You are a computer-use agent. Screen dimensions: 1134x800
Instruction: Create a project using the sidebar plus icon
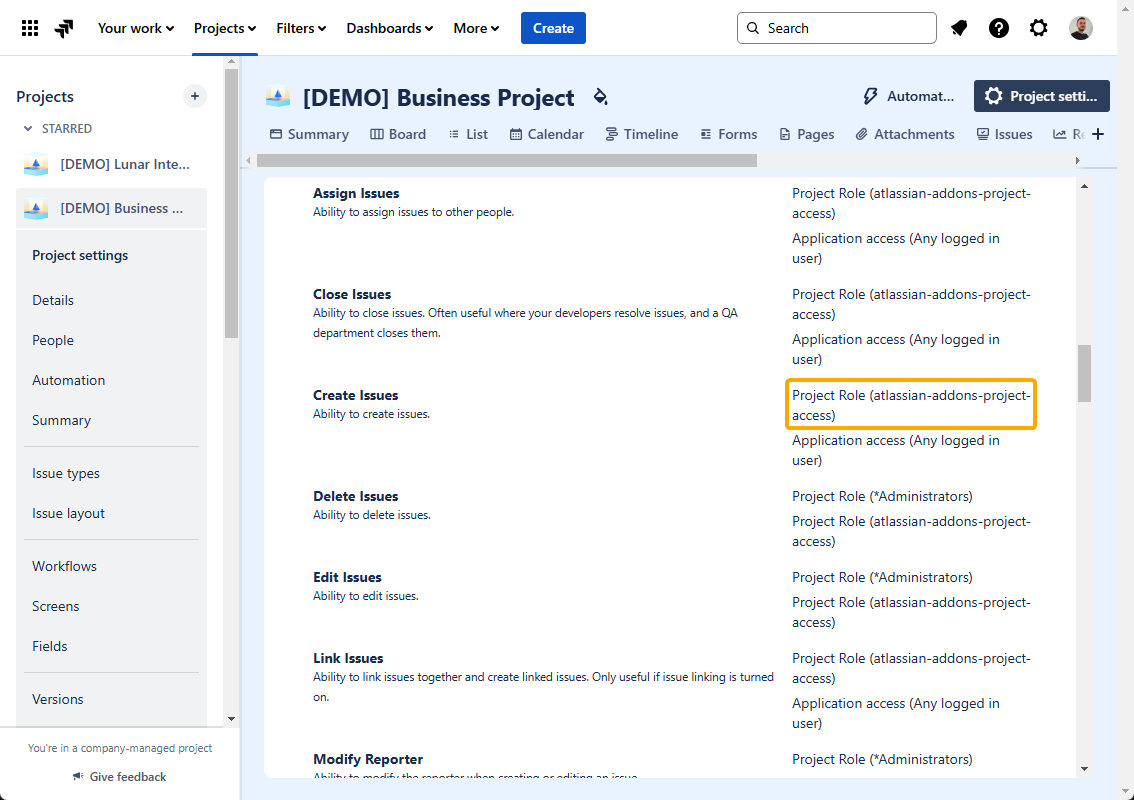coord(194,96)
